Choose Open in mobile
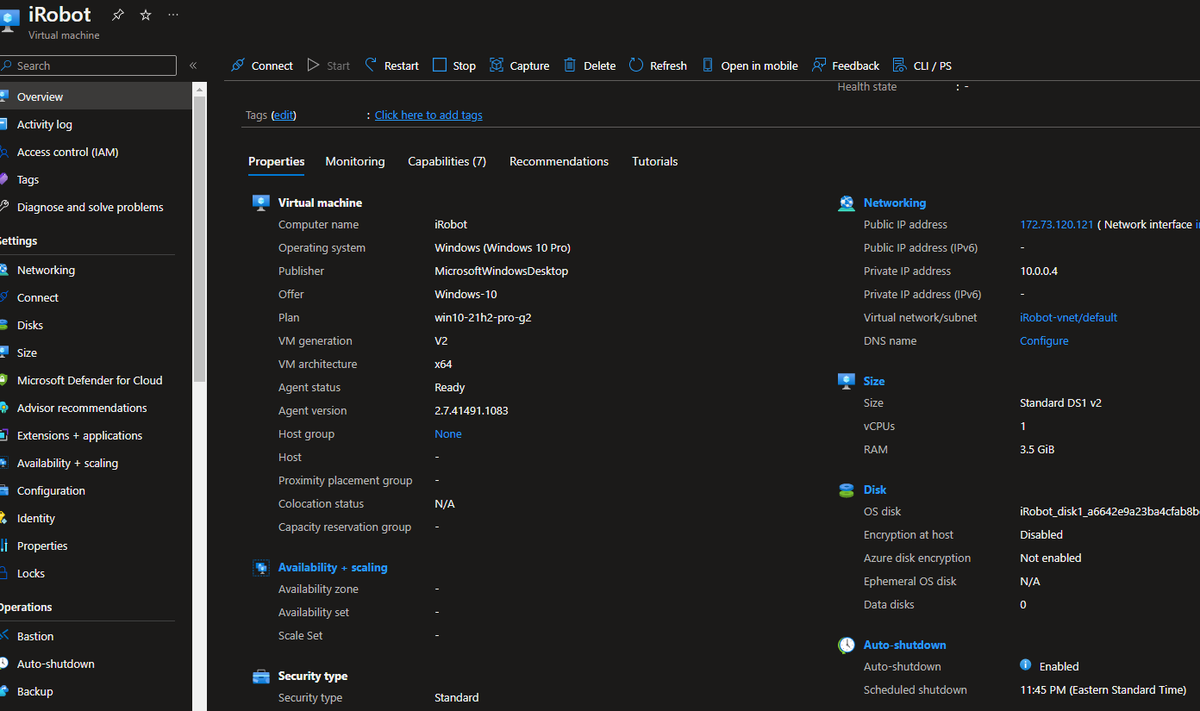This screenshot has width=1200, height=711. 749,66
